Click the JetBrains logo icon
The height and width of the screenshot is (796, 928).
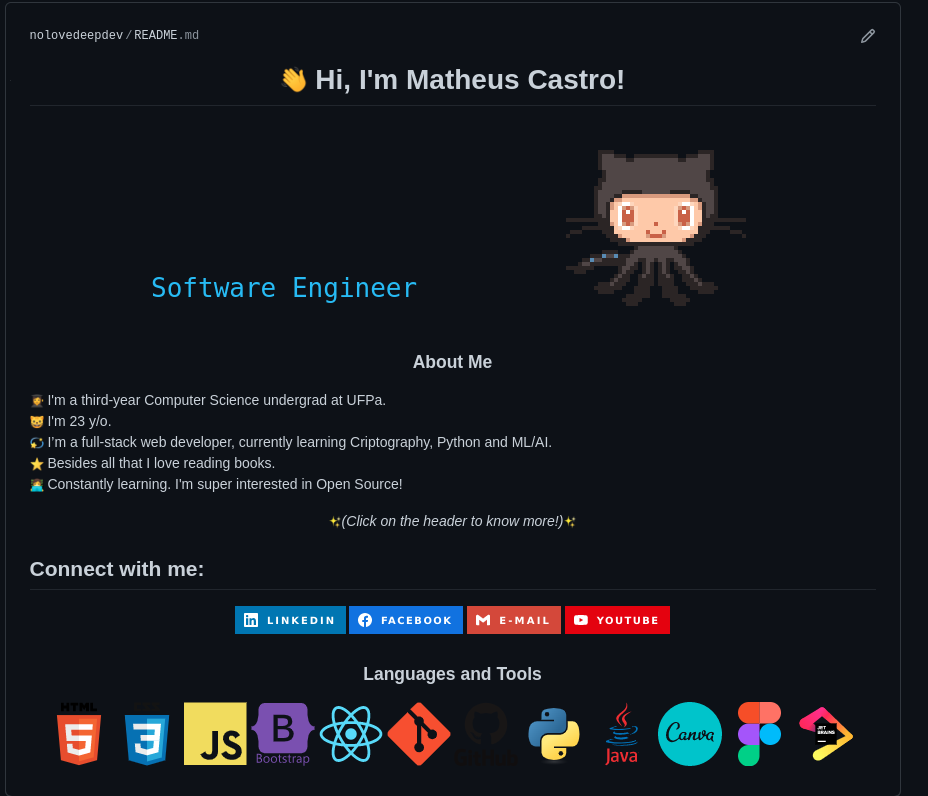point(826,734)
